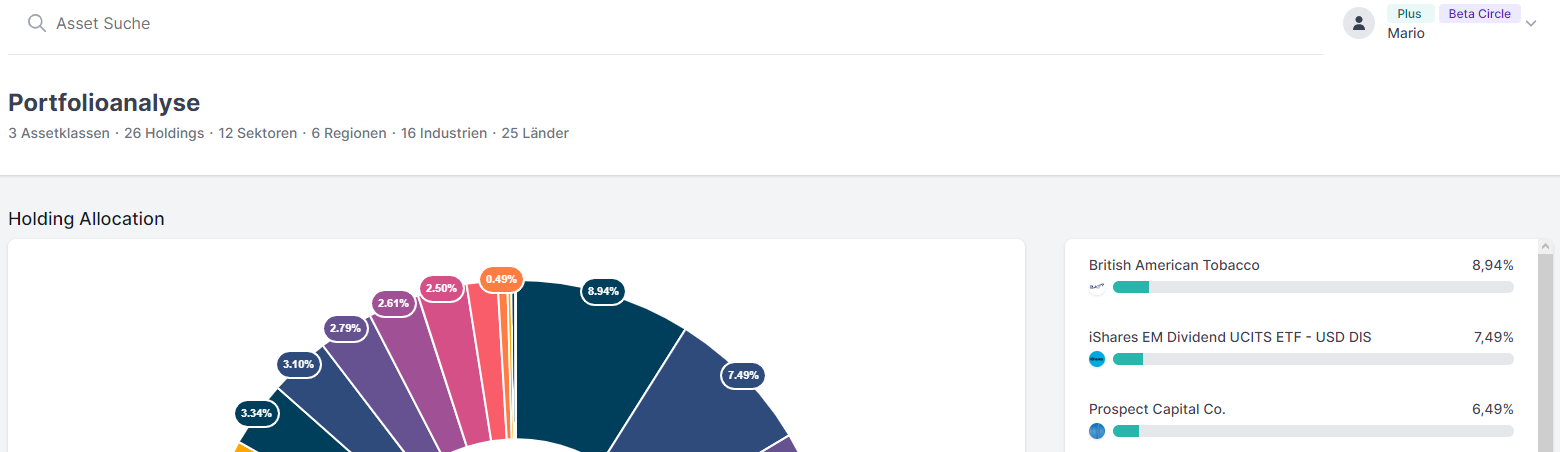Click the orange 0.49% chart label
This screenshot has width=1560, height=452.
tap(501, 278)
